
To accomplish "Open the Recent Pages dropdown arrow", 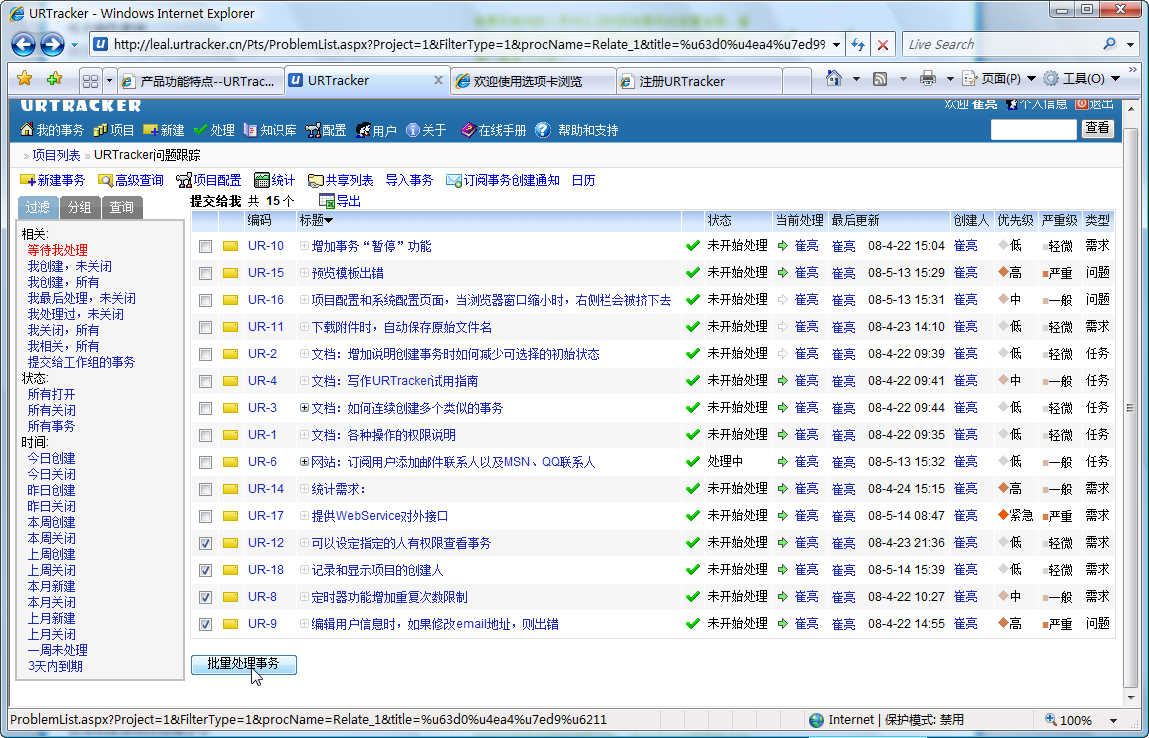I will (x=74, y=45).
